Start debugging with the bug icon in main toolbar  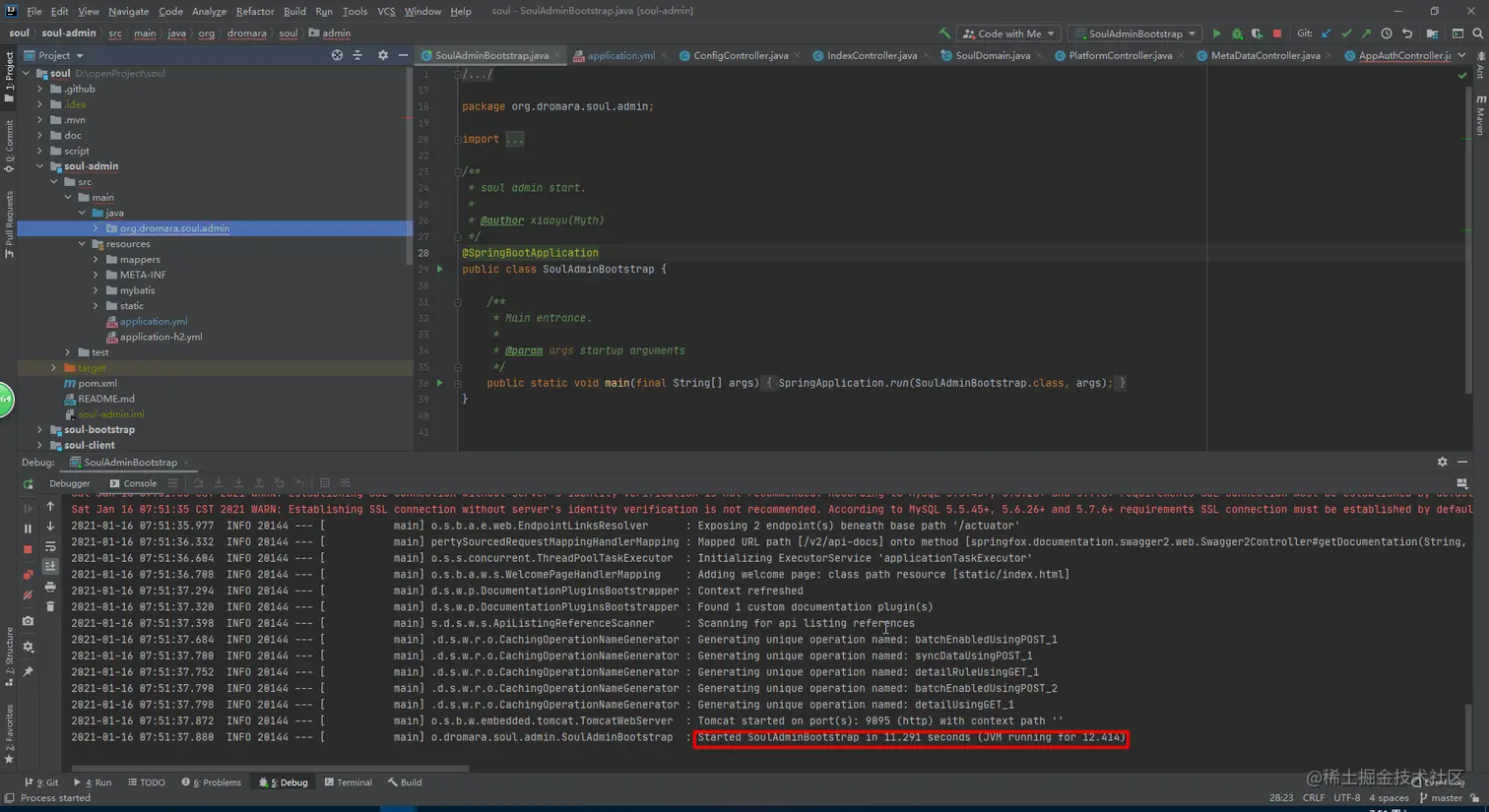pos(1237,33)
